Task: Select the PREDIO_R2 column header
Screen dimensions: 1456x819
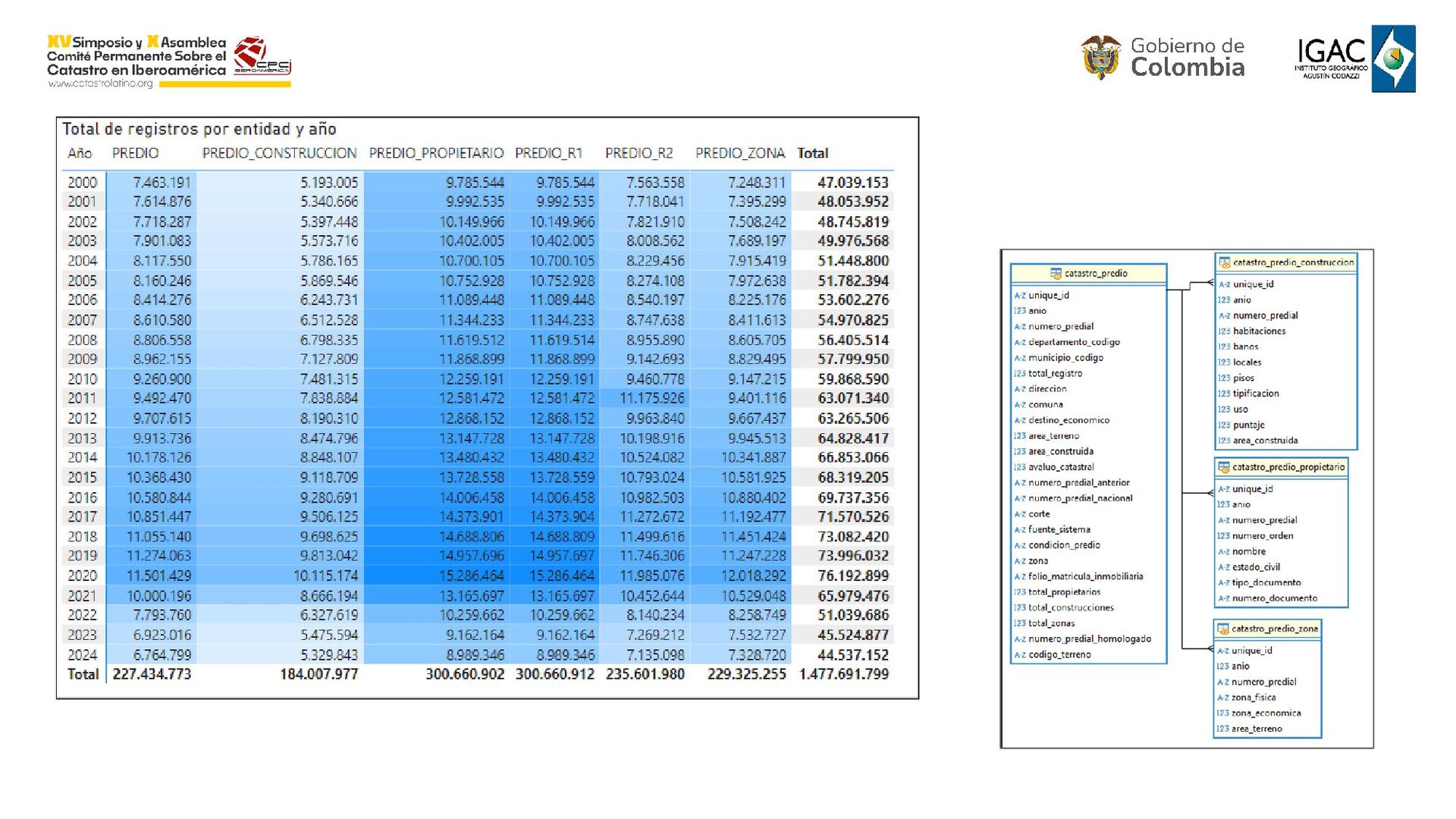Action: click(639, 153)
